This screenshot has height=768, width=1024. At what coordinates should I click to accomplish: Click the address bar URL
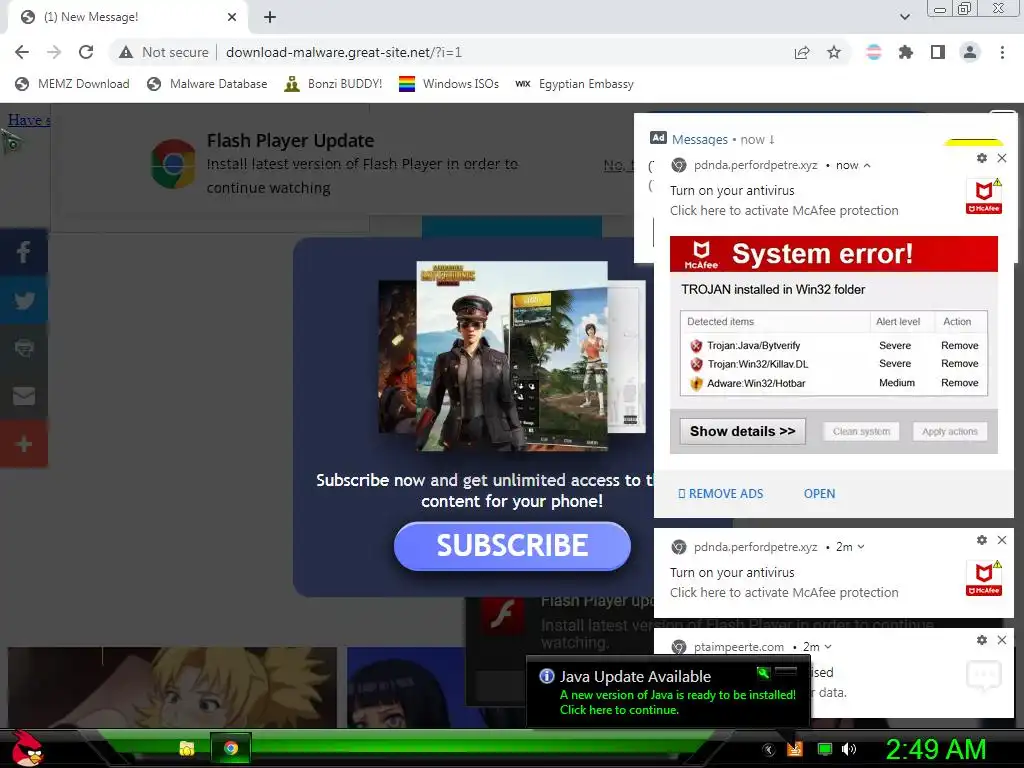(x=344, y=52)
